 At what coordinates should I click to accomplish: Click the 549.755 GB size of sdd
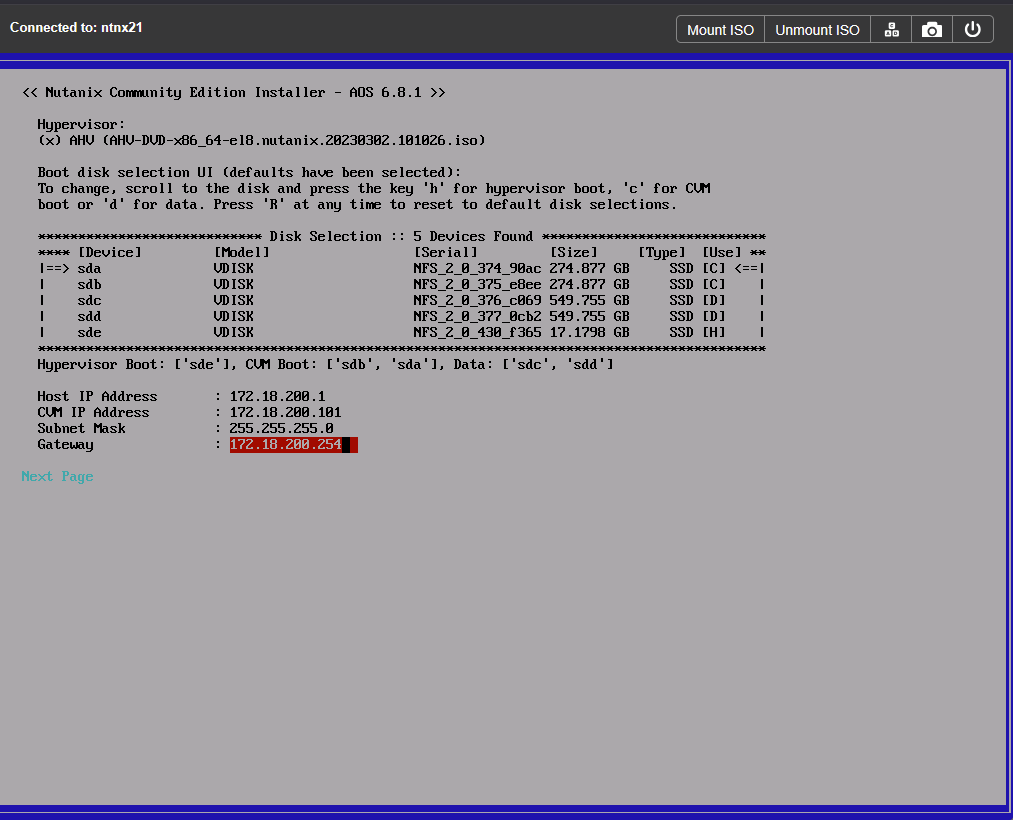tap(589, 316)
